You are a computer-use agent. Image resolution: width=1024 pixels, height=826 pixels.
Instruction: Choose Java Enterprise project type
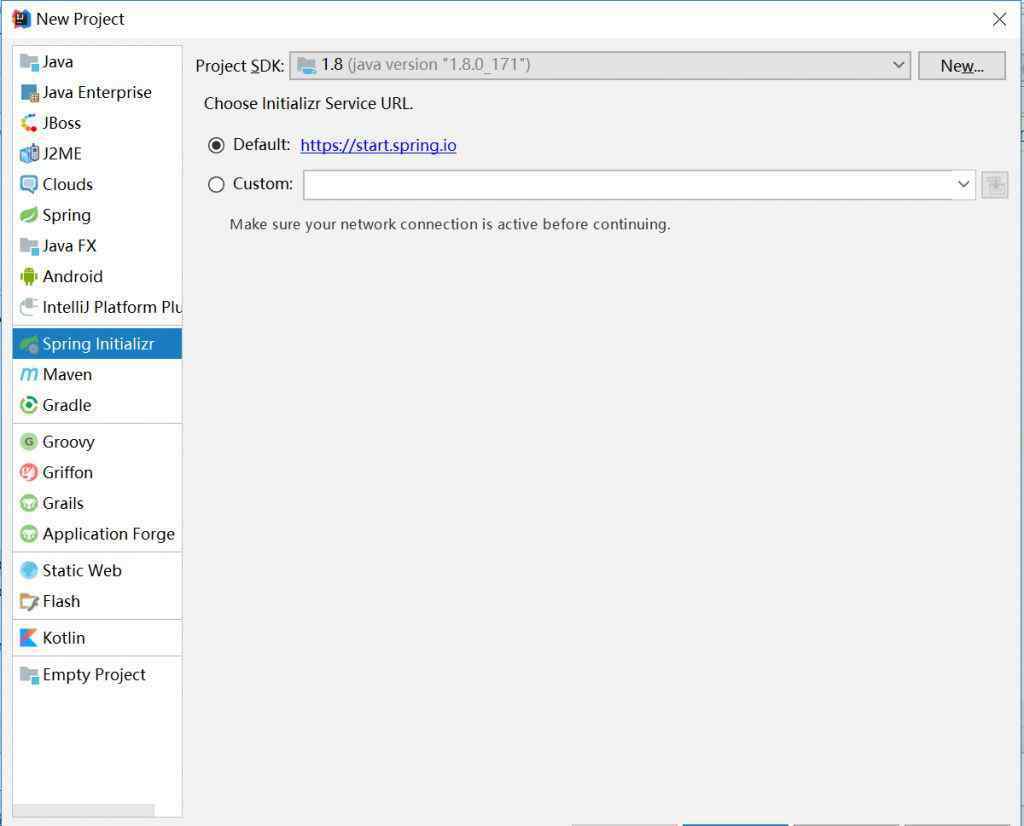[96, 93]
